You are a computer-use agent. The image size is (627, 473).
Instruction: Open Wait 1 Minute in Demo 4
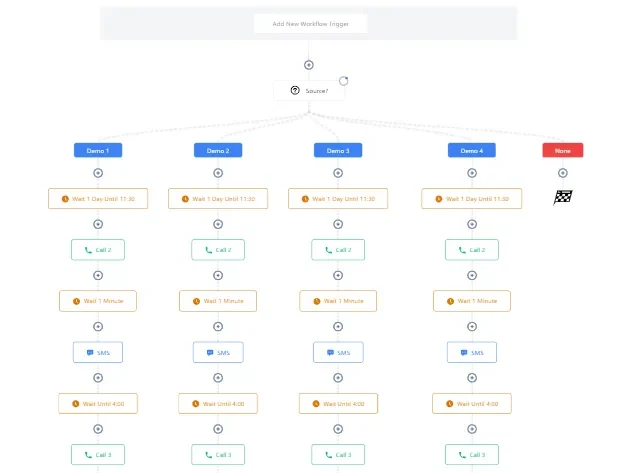coord(472,301)
